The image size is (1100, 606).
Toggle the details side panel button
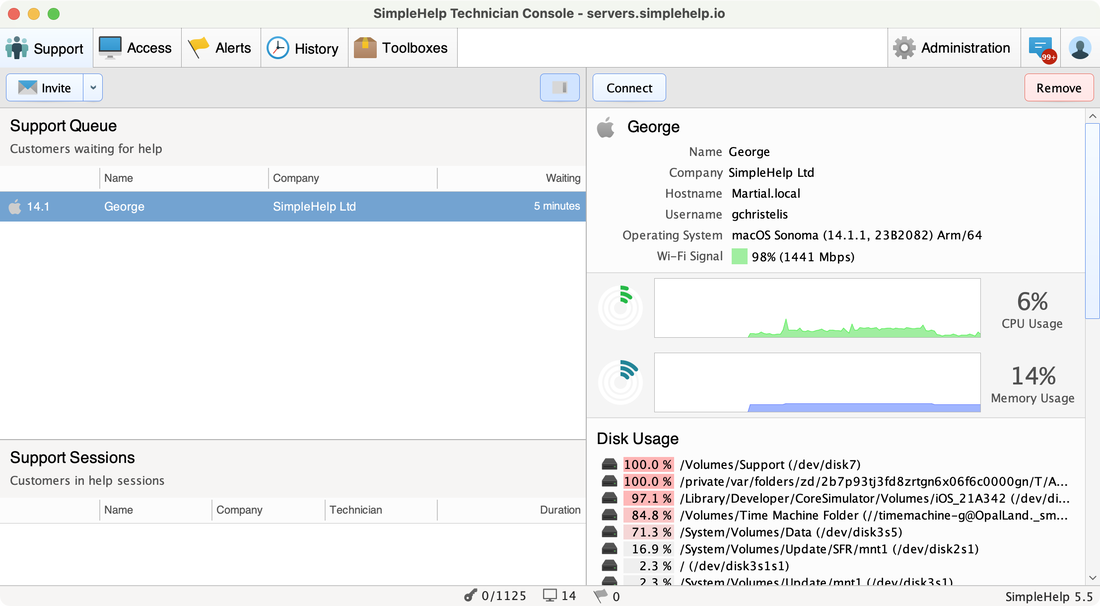(x=560, y=88)
